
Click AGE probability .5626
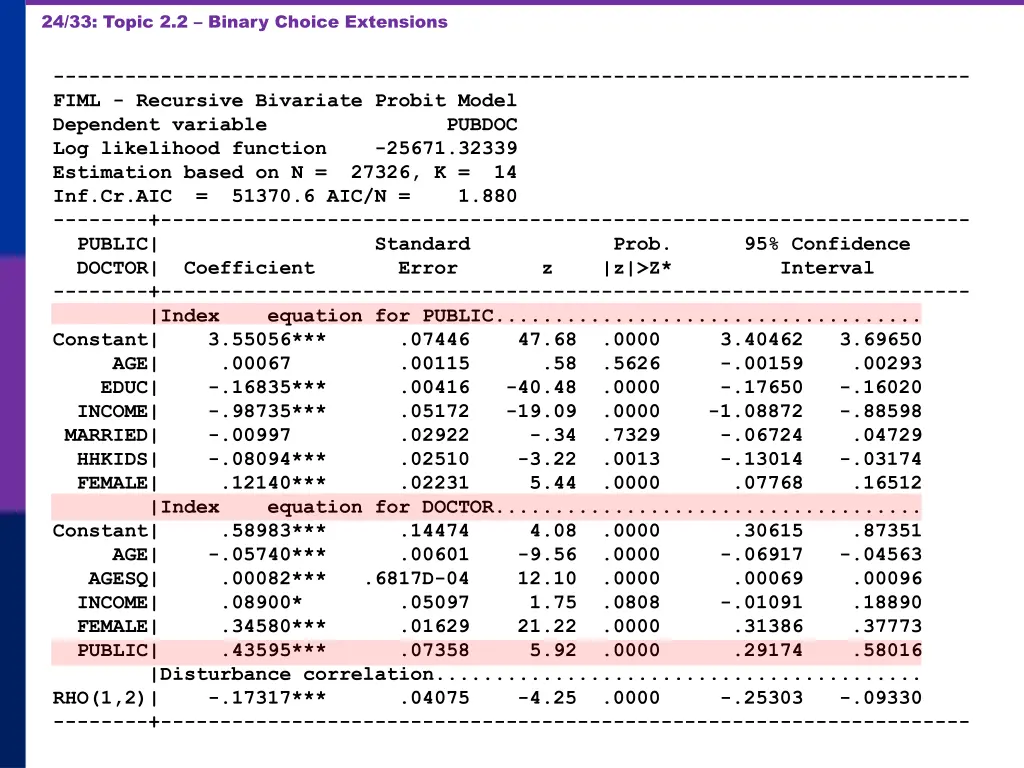tap(631, 363)
